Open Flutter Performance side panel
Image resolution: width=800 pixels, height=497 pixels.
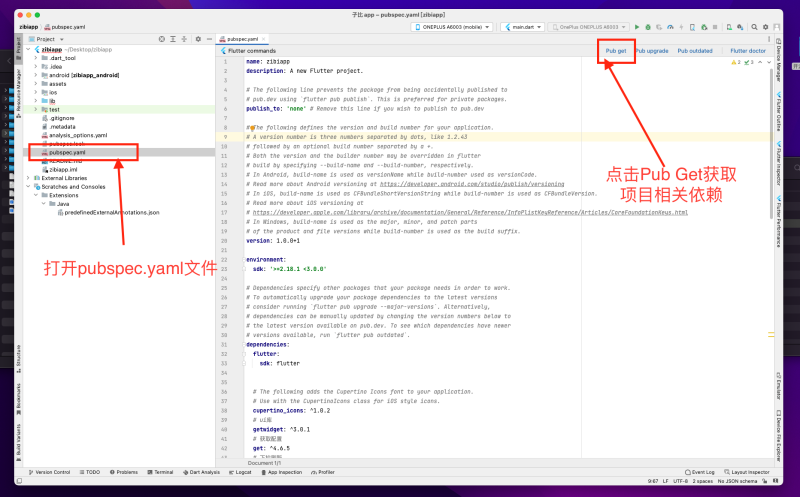tap(779, 221)
